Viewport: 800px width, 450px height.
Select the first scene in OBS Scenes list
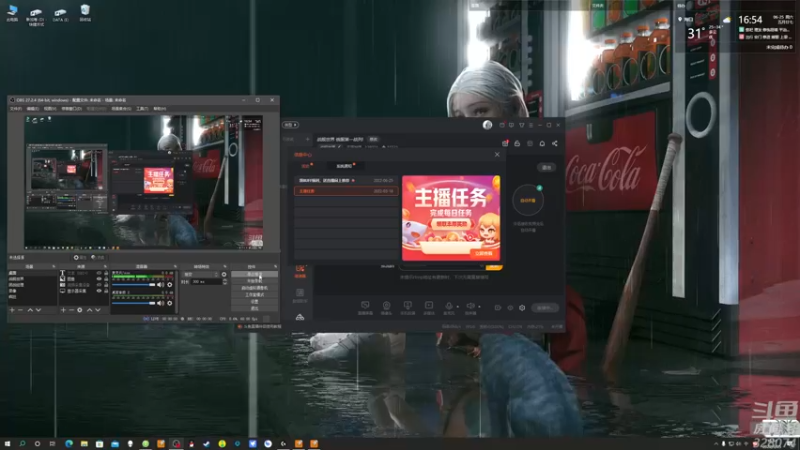point(33,273)
